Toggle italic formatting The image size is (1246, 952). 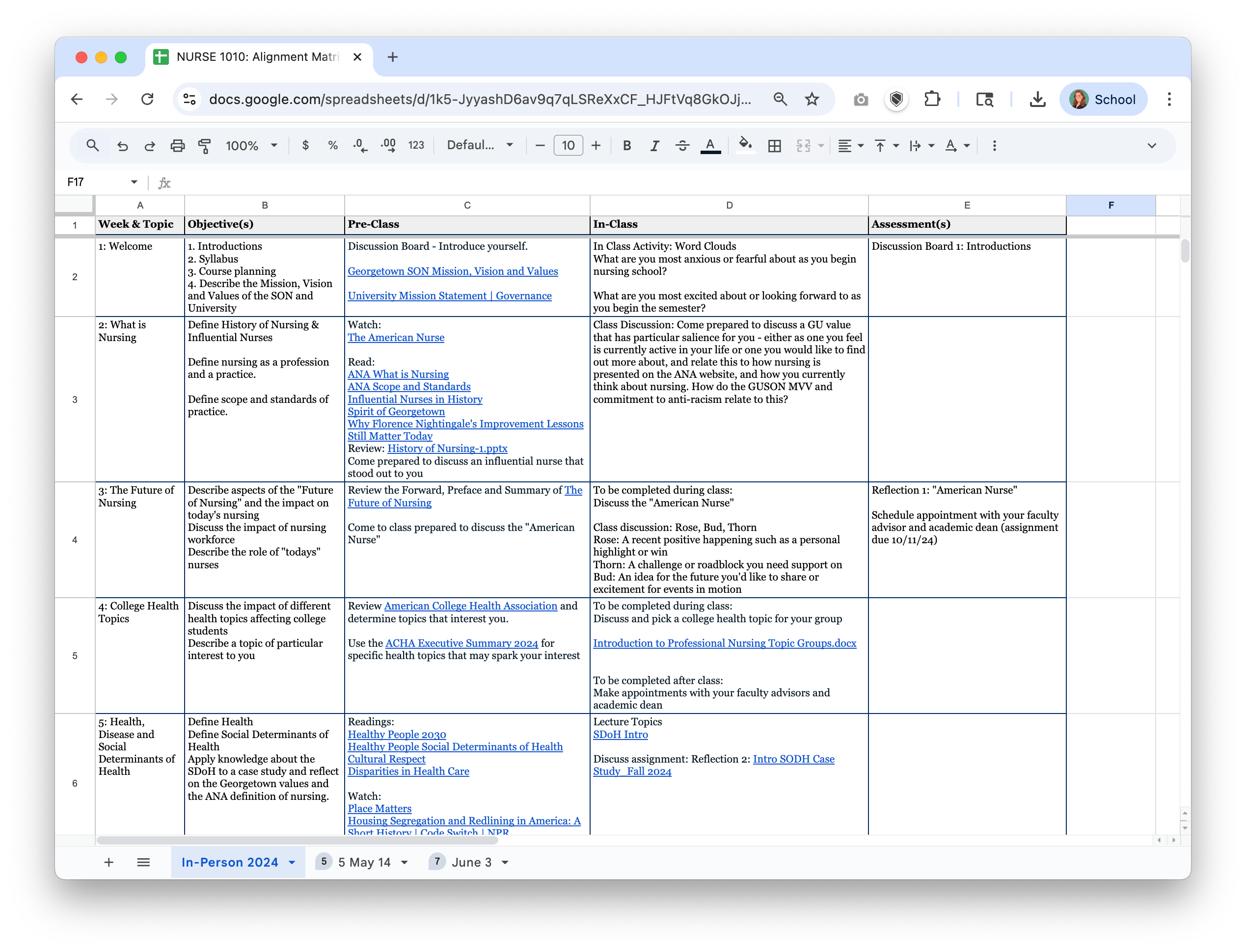(x=654, y=146)
